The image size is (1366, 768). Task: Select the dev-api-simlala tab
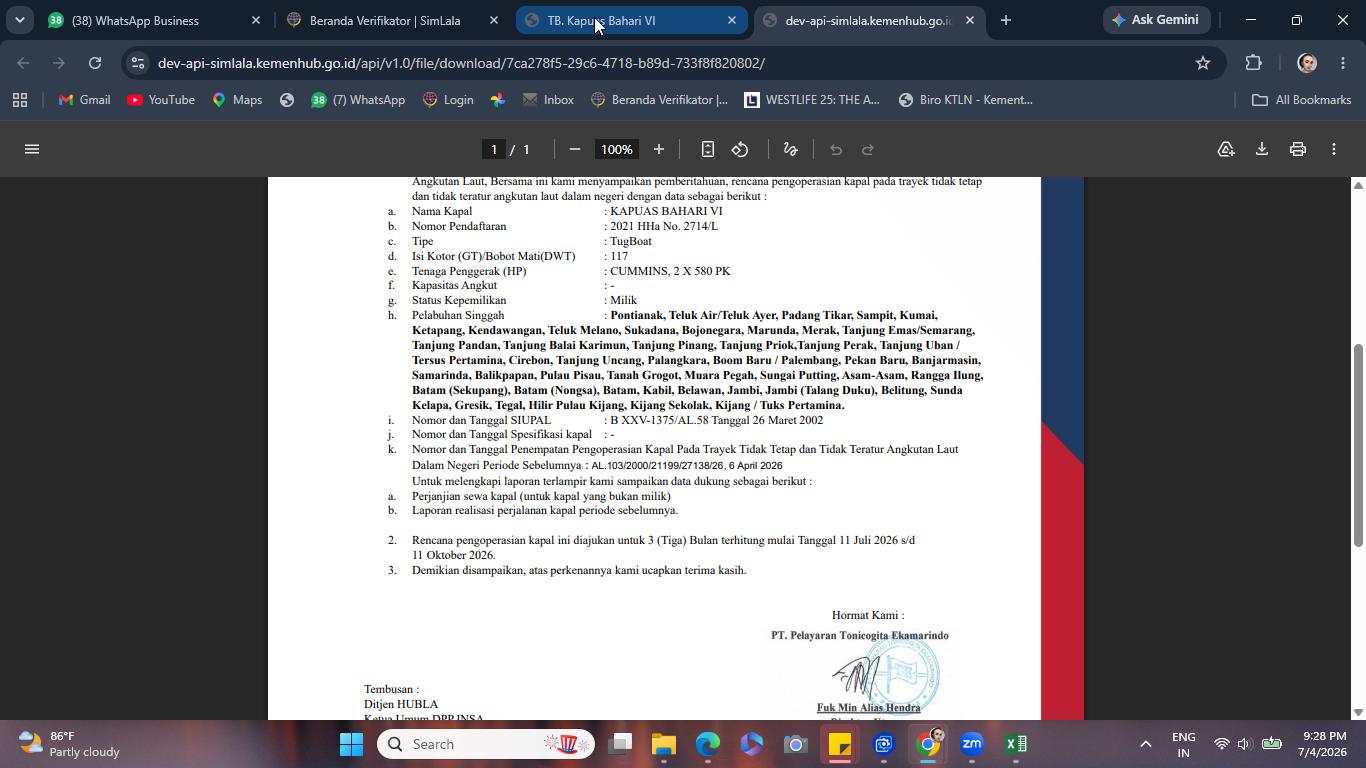tap(868, 20)
